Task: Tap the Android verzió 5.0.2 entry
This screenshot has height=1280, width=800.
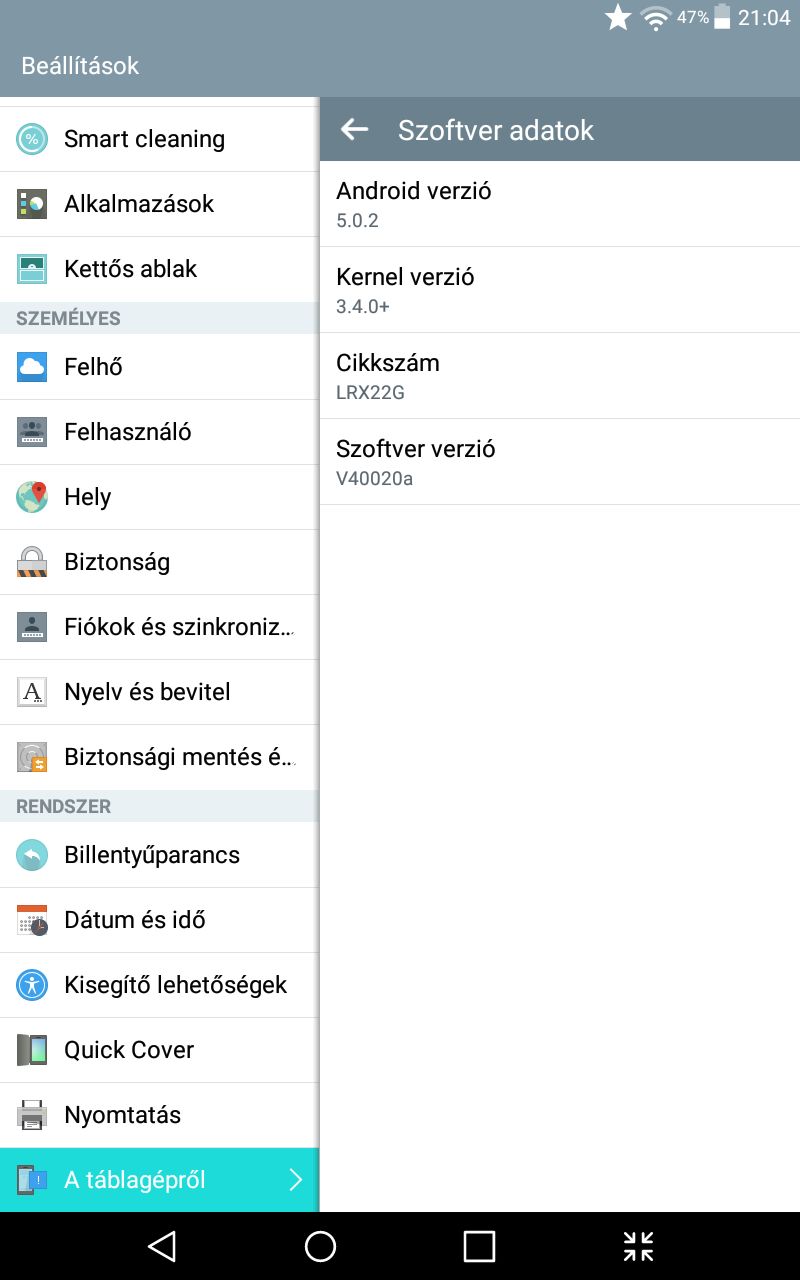Action: pyautogui.click(x=560, y=204)
